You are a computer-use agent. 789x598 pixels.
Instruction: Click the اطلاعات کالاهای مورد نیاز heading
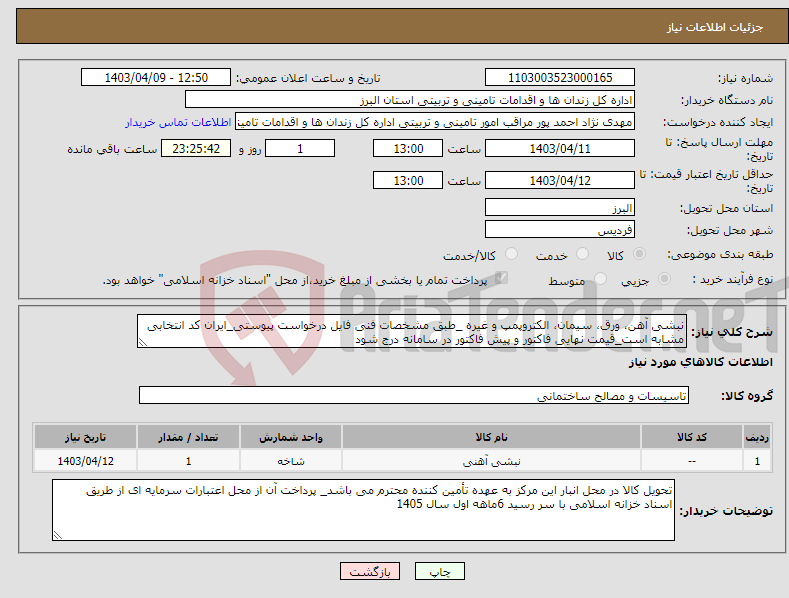(x=700, y=362)
